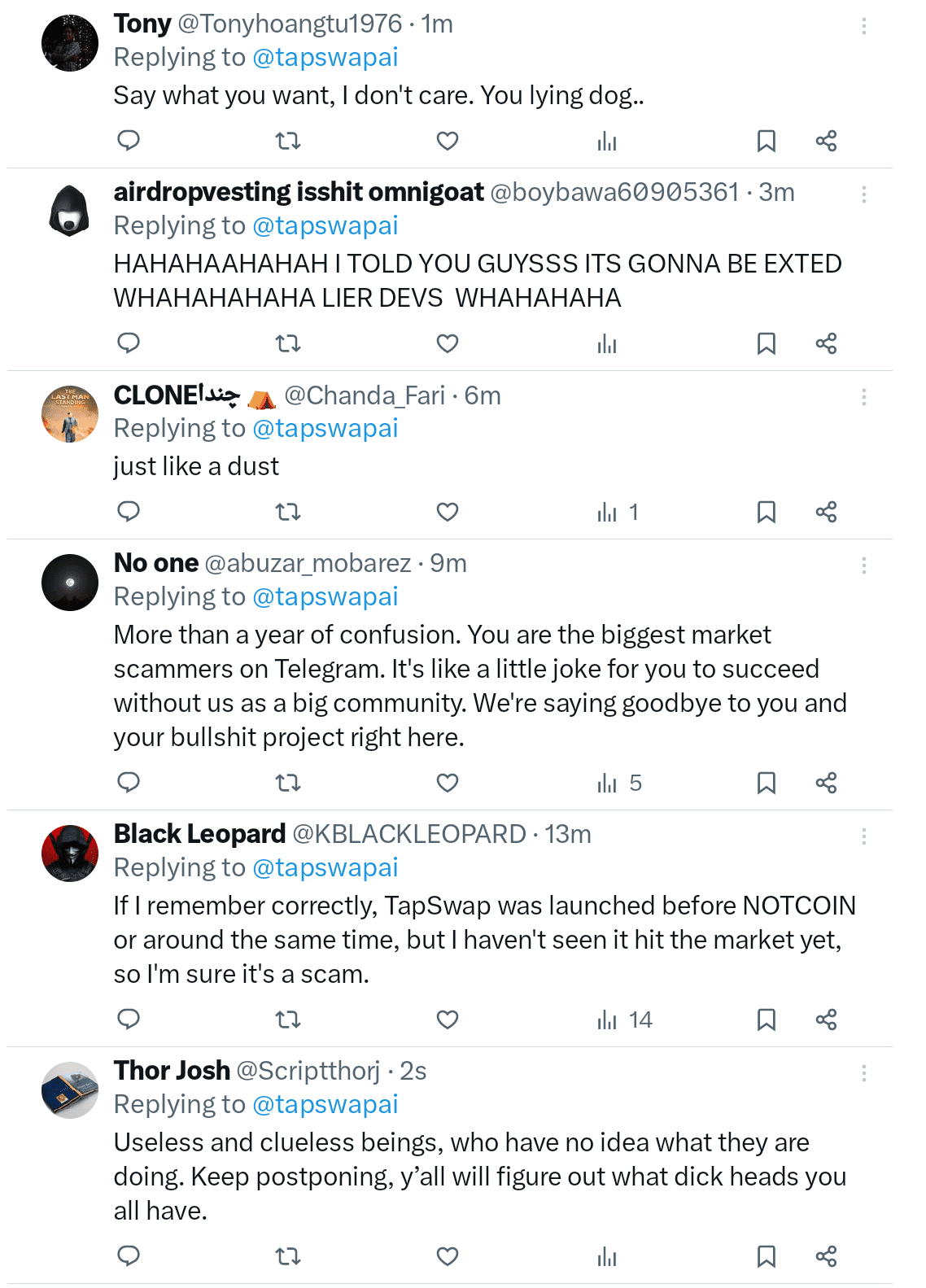This screenshot has width=926, height=1288.
Task: Expand more menu for Thor Josh's reply
Action: tap(863, 1073)
